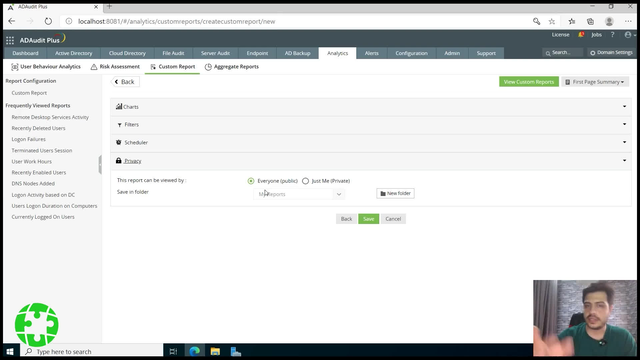This screenshot has height=360, width=640.
Task: Open the Configuration tab
Action: coord(411,53)
